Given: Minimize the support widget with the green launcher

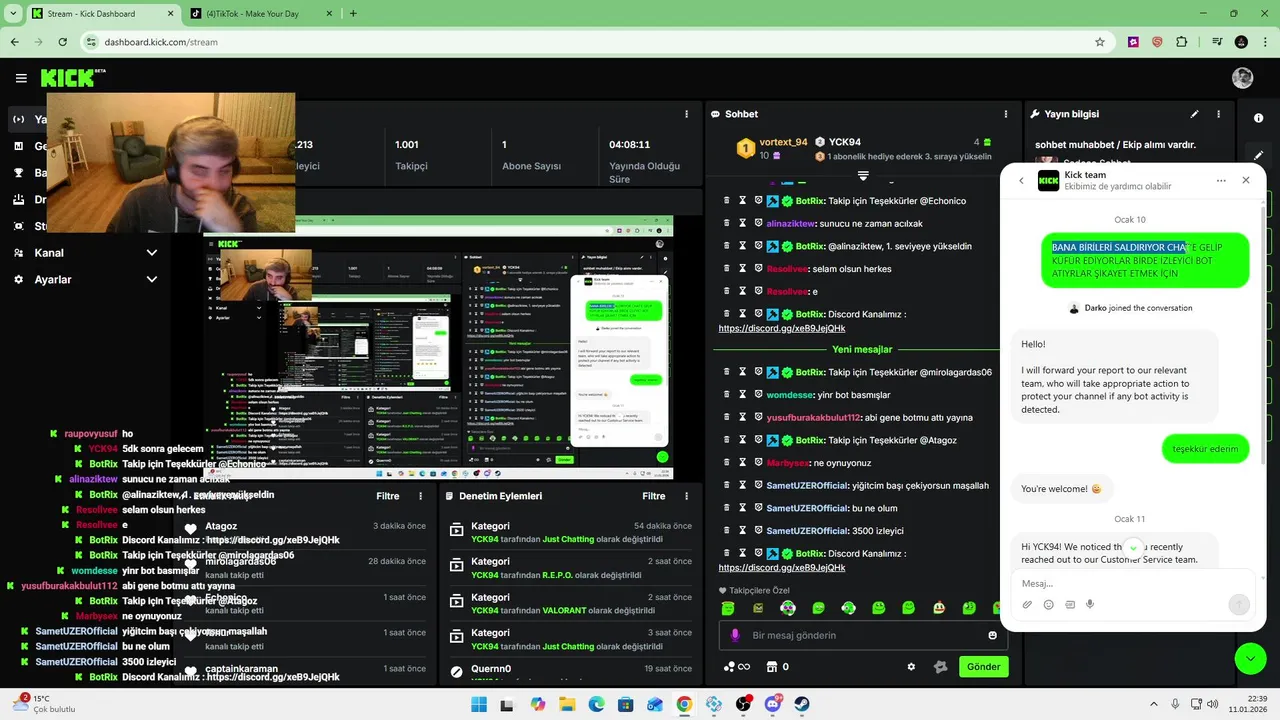Looking at the screenshot, I should [x=1250, y=657].
